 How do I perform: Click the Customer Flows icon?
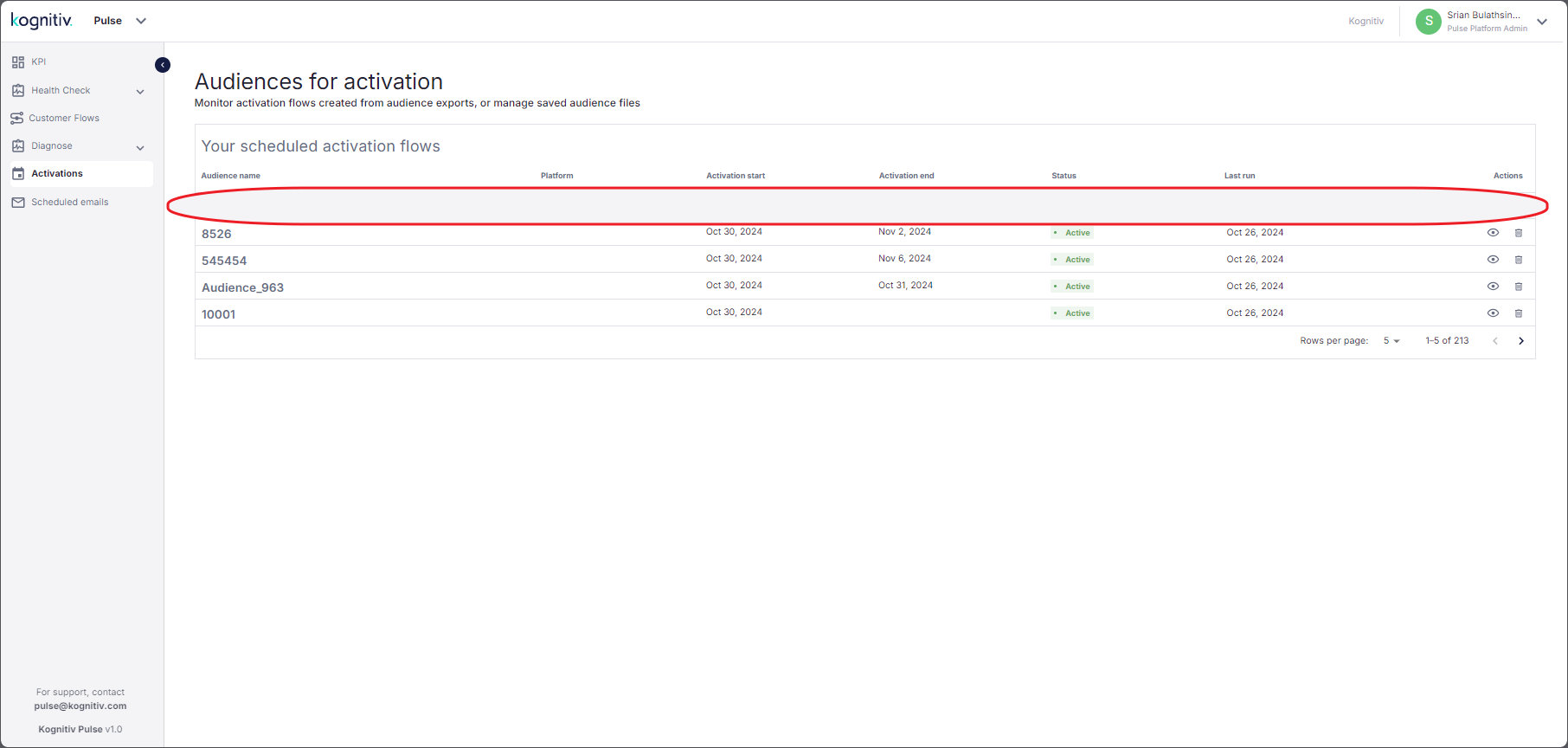pos(17,118)
